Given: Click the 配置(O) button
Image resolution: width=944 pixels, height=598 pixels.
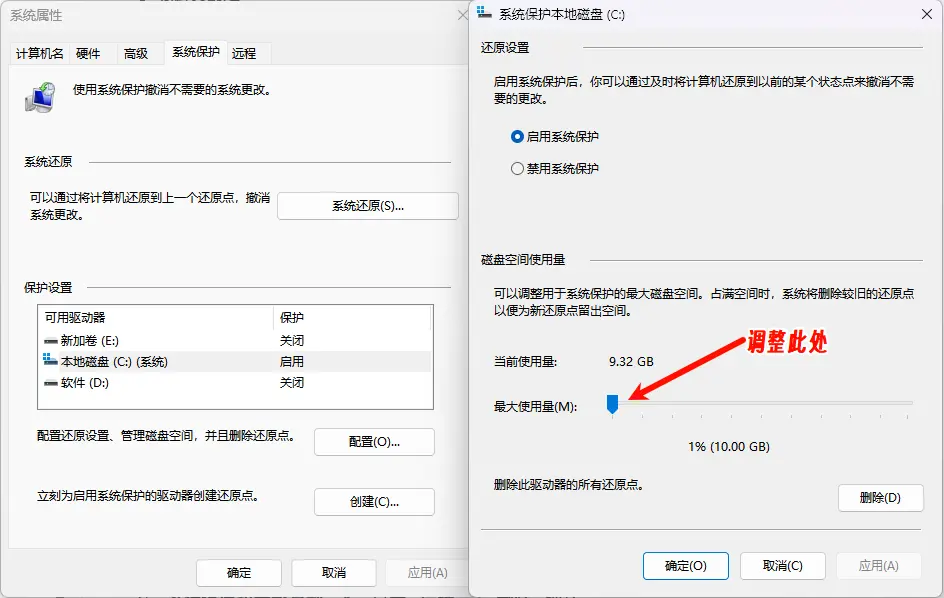Looking at the screenshot, I should (x=373, y=441).
